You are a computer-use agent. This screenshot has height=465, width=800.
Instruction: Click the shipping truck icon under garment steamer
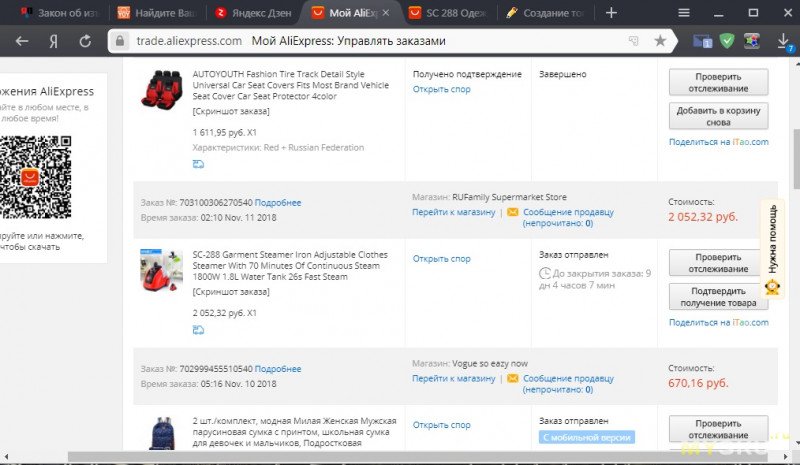[x=198, y=330]
